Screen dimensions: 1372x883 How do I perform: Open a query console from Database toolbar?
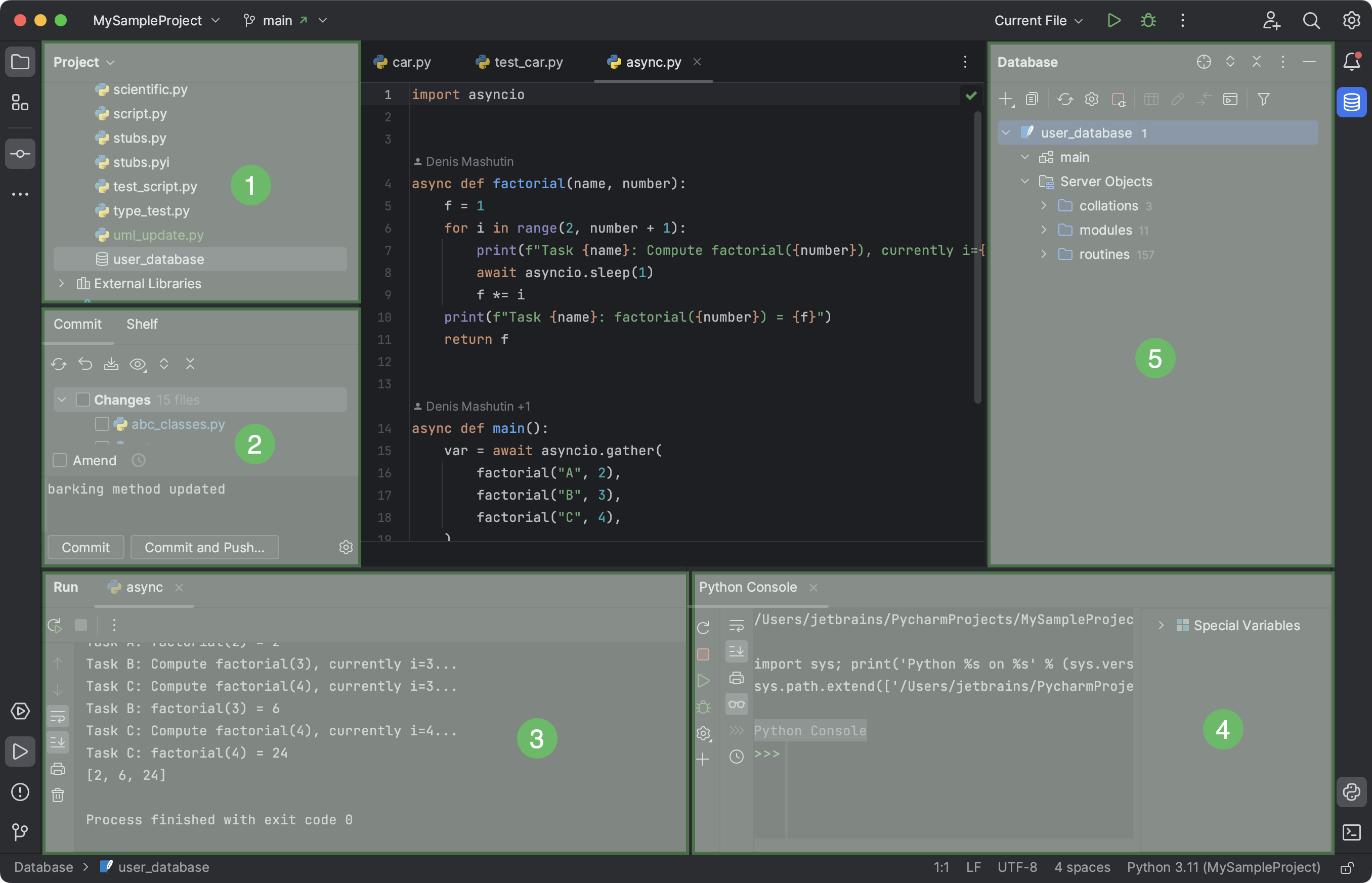click(x=1230, y=99)
